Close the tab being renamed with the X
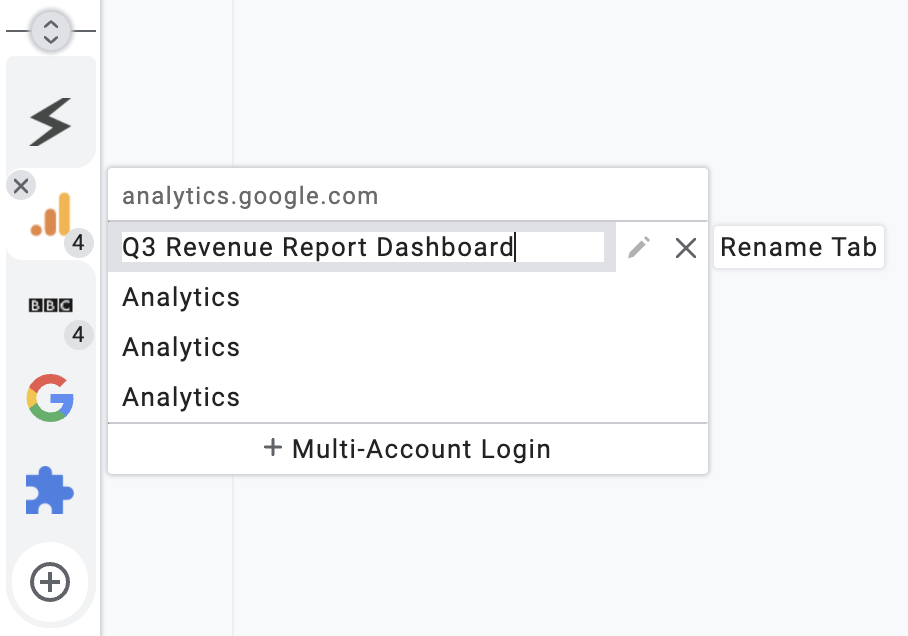This screenshot has width=908, height=636. (685, 247)
